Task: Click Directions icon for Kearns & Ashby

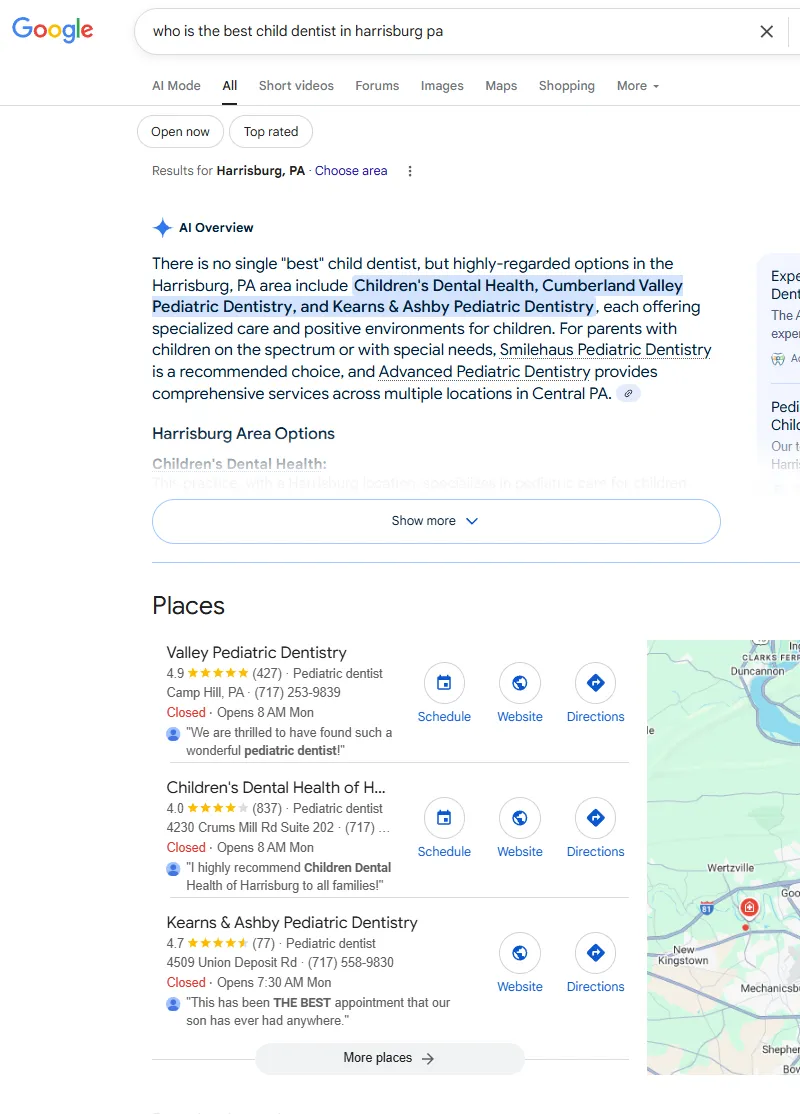Action: [595, 953]
